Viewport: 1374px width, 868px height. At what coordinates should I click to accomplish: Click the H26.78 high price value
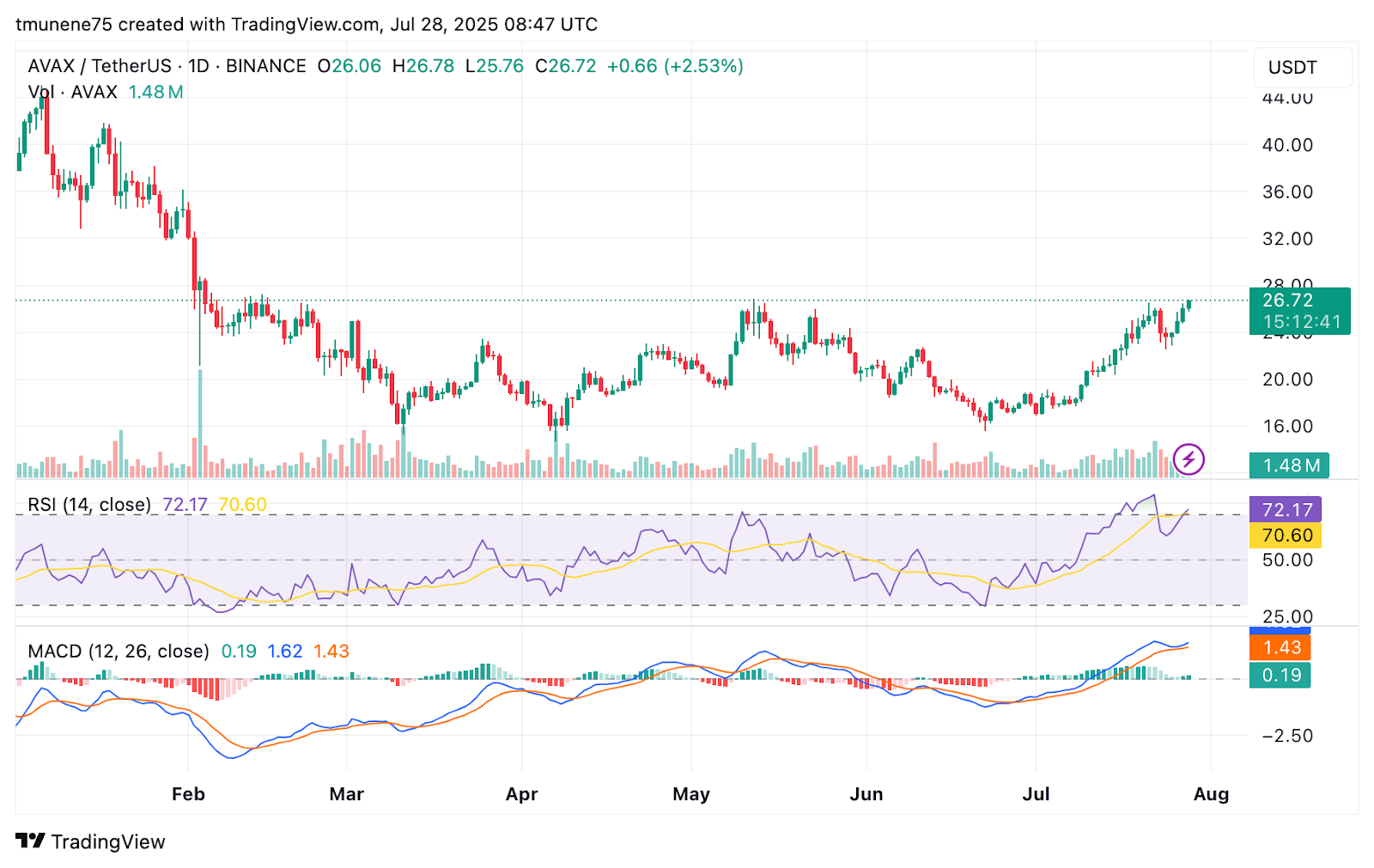423,66
